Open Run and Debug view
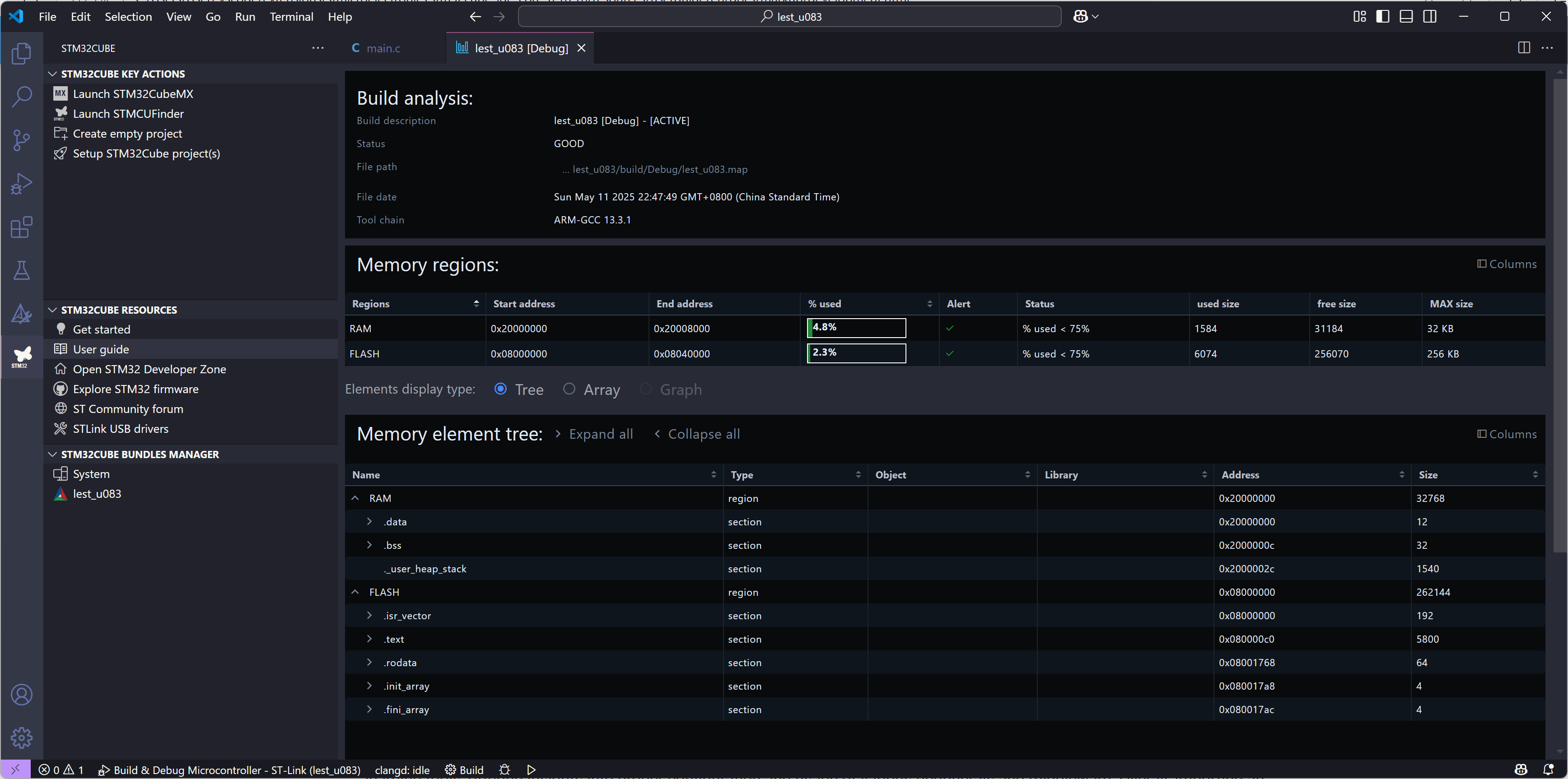1568x779 pixels. [21, 184]
